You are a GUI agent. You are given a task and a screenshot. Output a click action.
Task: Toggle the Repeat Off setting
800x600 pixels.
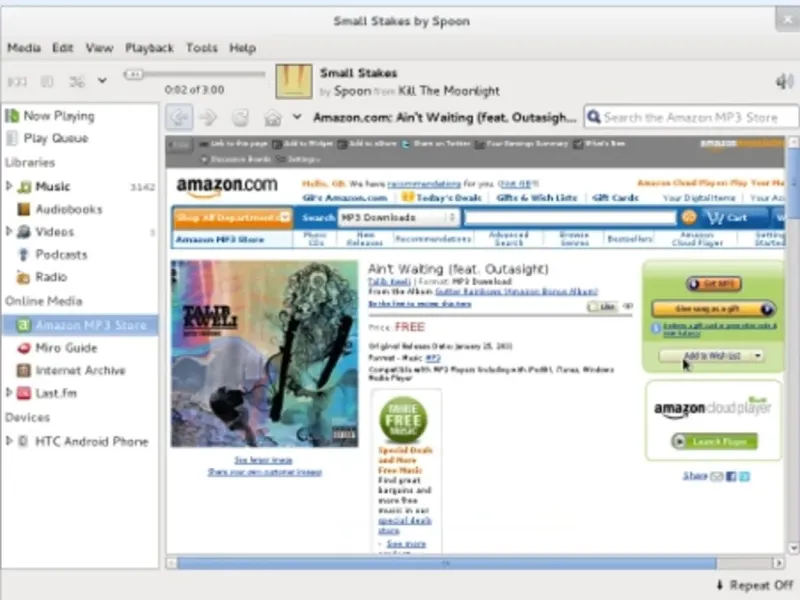point(756,585)
